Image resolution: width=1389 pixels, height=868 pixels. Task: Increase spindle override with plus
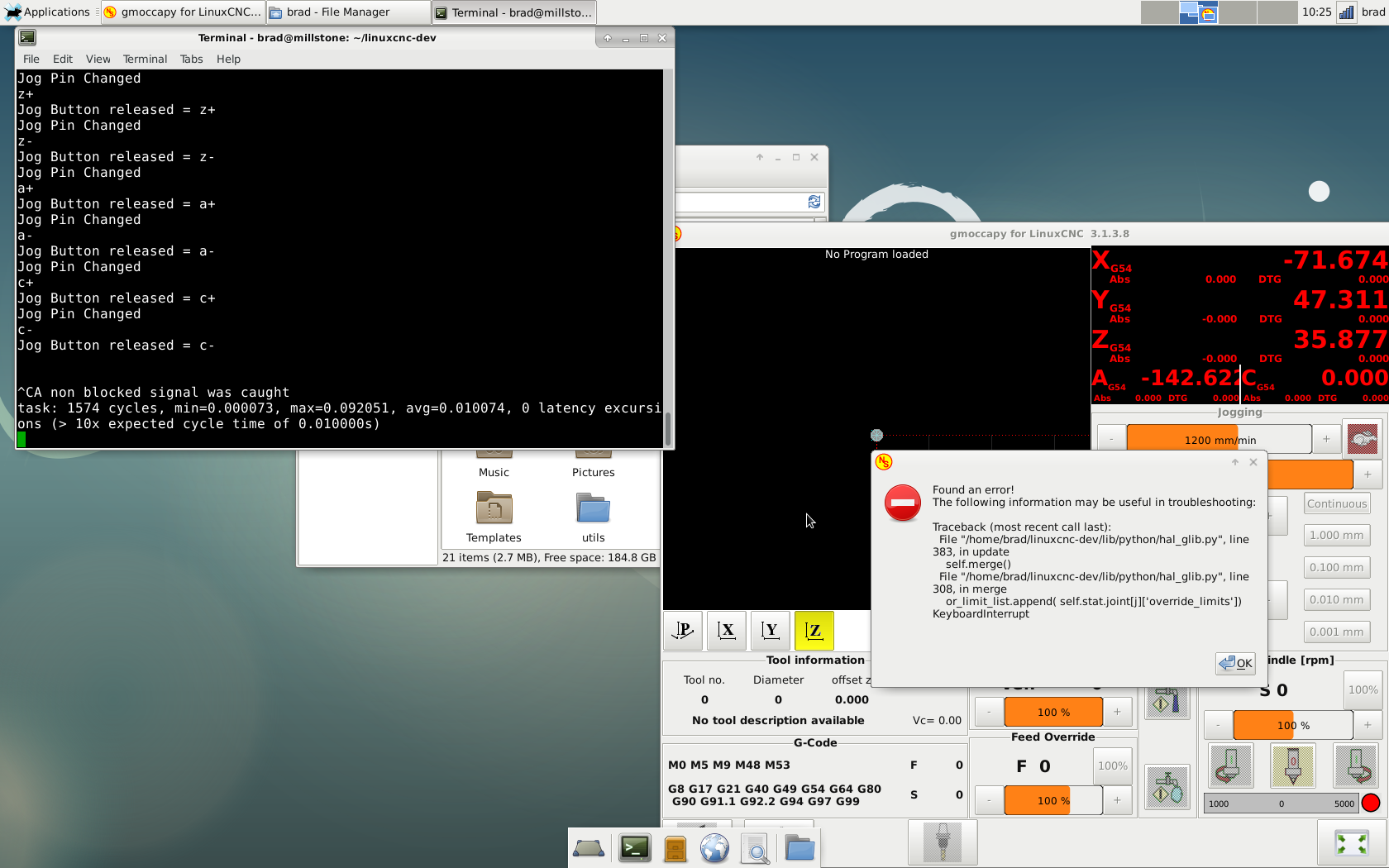tap(1368, 725)
